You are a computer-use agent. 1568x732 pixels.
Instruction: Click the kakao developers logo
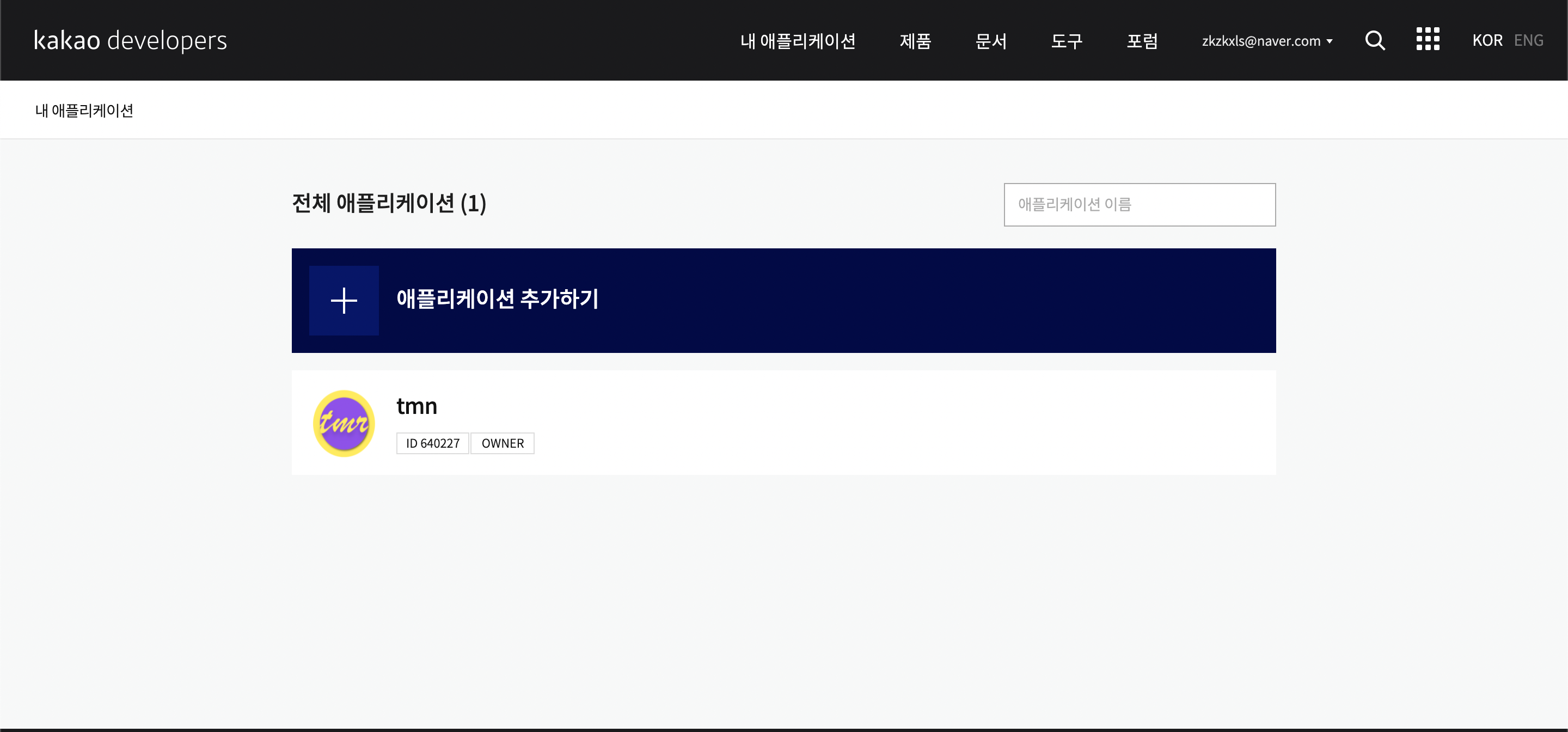tap(130, 40)
